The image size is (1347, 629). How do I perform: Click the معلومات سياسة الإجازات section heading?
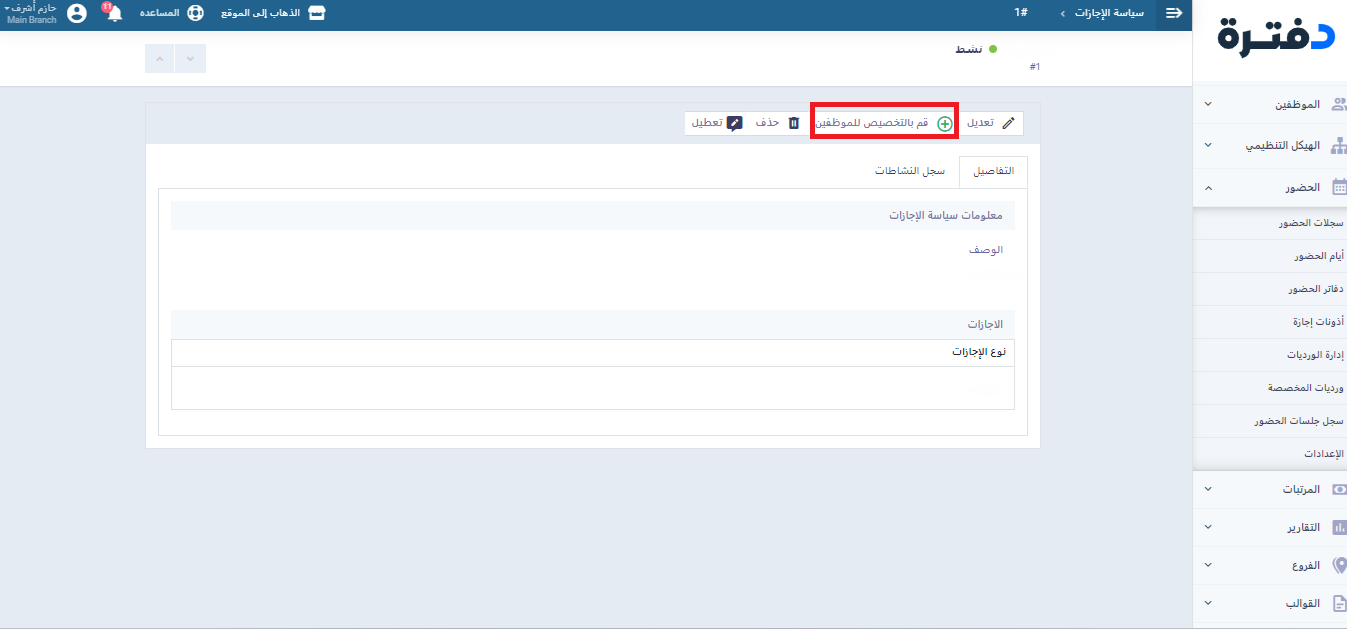[945, 215]
